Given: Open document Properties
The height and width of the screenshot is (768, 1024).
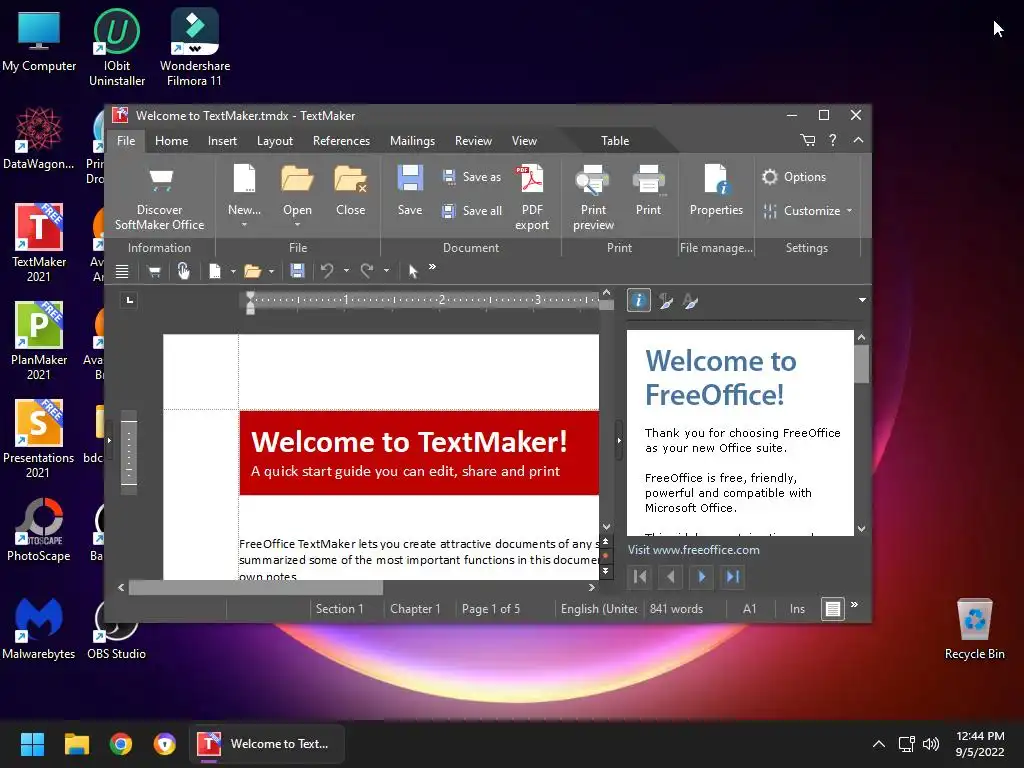Looking at the screenshot, I should 716,190.
